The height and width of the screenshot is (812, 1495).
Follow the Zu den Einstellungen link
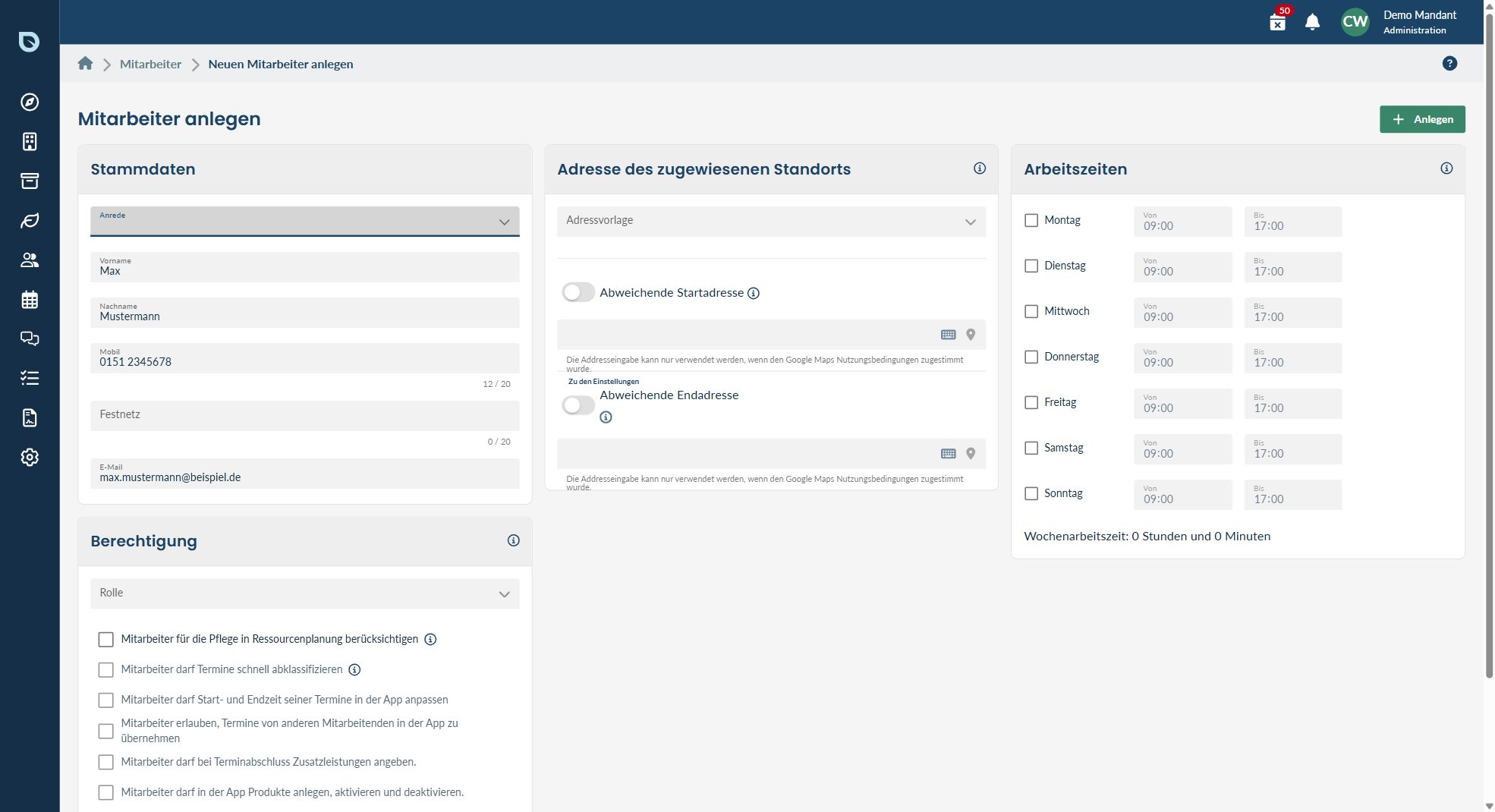603,382
